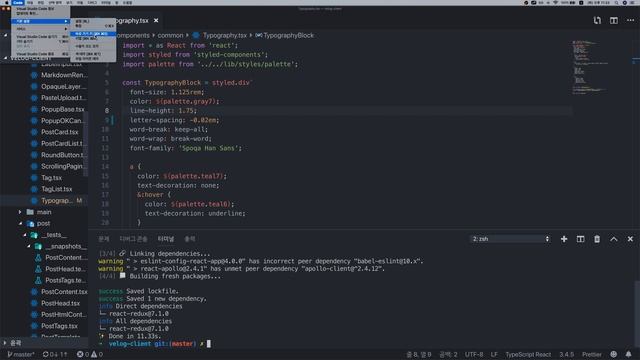Choose the highlighted item in the preferences submenu
640x360 pixels.
point(93,34)
